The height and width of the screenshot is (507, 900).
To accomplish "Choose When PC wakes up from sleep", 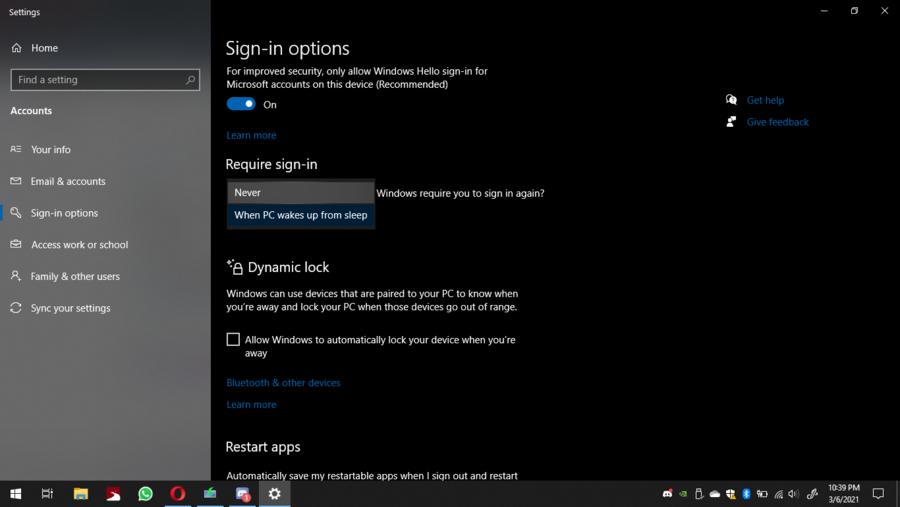I will coord(301,215).
